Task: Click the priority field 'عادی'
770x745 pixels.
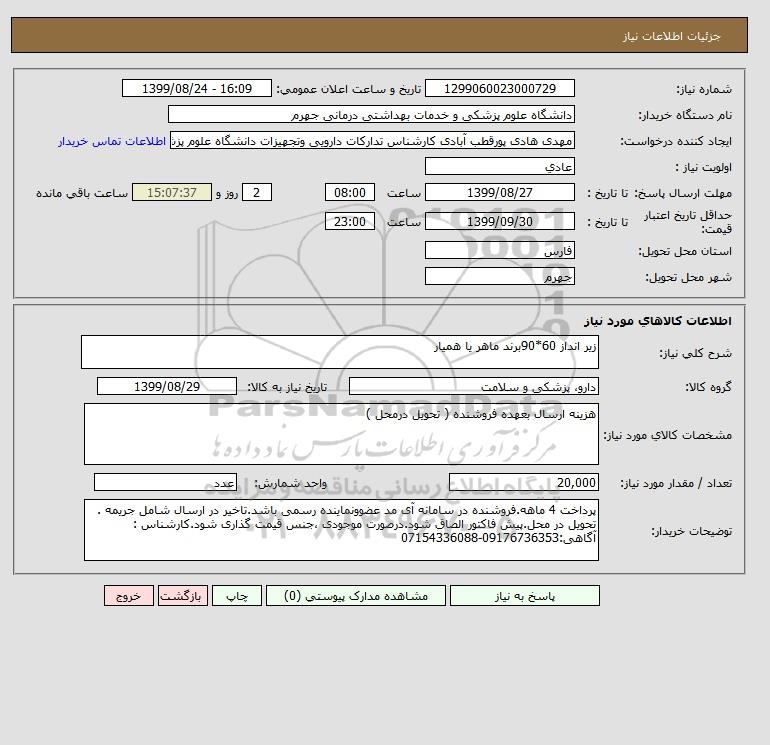Action: click(x=499, y=166)
